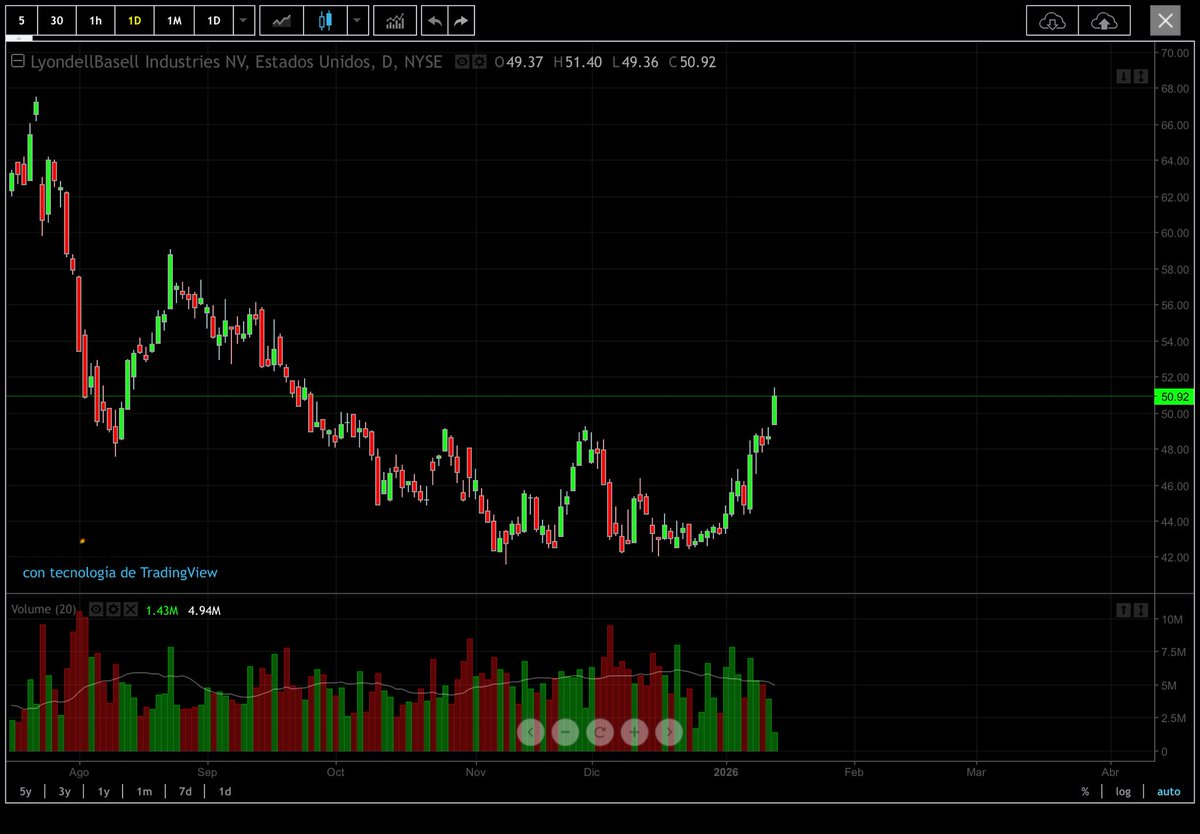This screenshot has height=834, width=1200.
Task: Toggle visibility of LyondellBasell main series
Action: pos(462,62)
